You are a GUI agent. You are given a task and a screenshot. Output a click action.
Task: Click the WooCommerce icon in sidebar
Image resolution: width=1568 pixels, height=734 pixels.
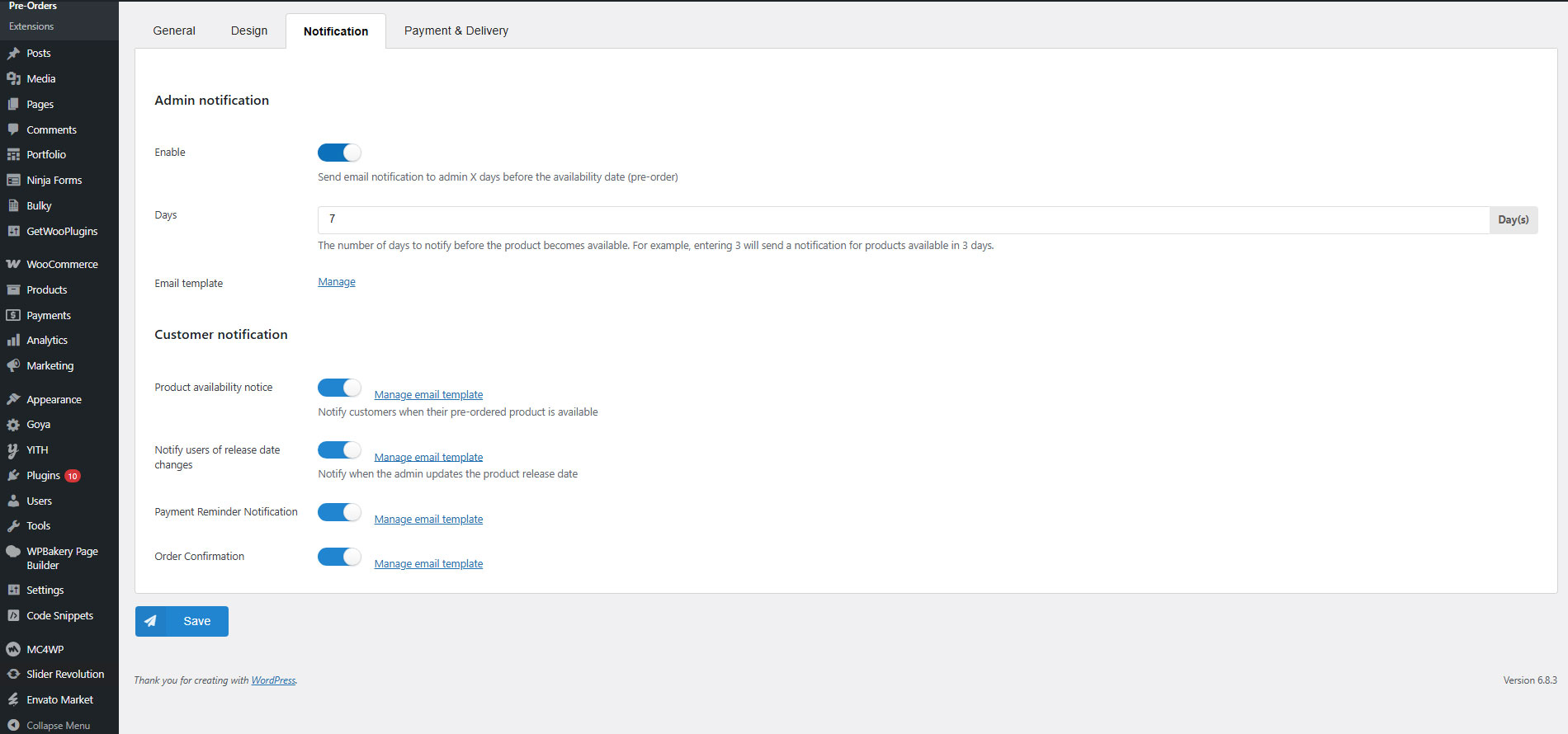pos(13,264)
